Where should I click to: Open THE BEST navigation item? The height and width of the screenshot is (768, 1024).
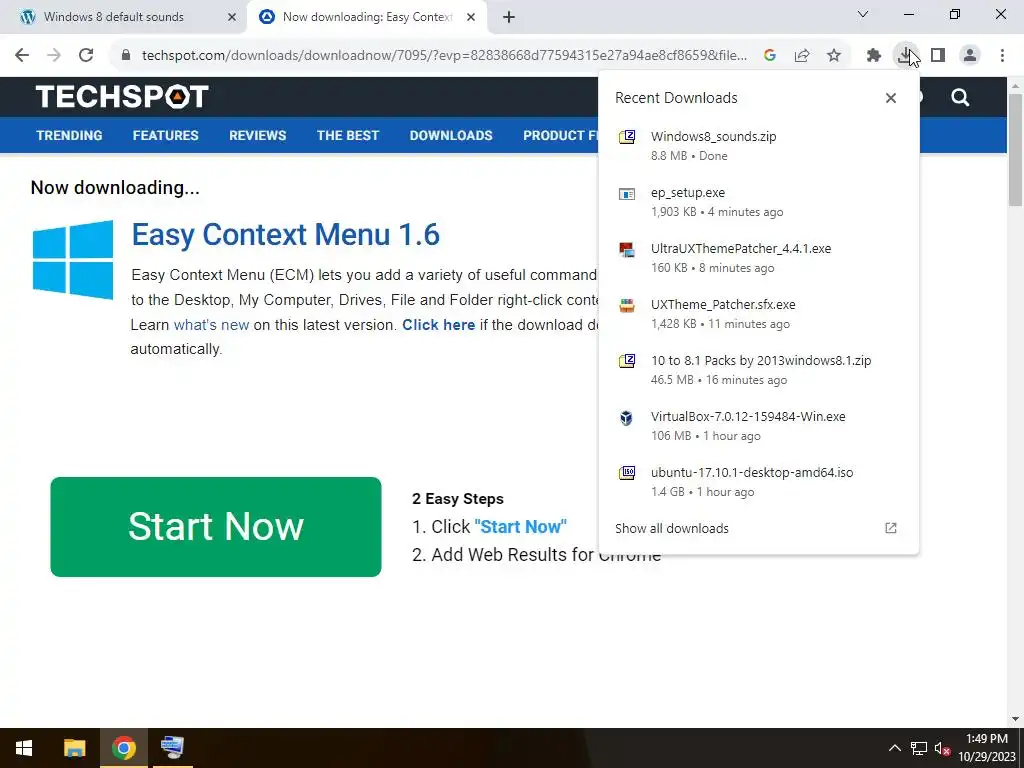pos(347,135)
